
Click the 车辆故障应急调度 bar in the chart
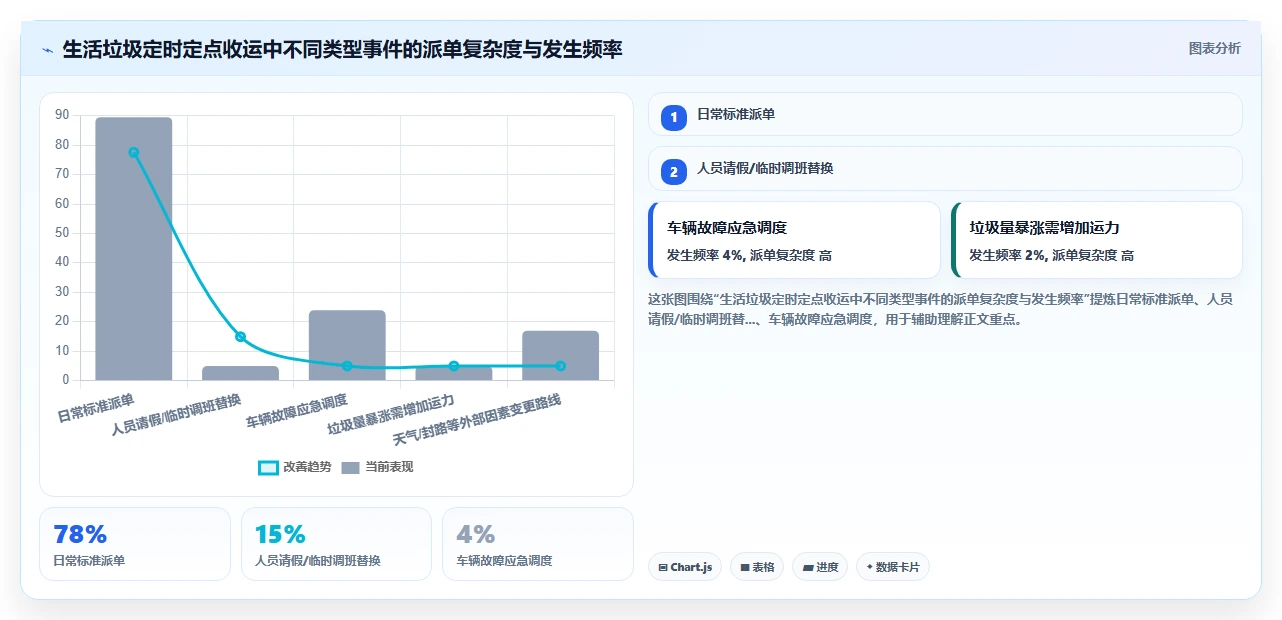click(347, 345)
